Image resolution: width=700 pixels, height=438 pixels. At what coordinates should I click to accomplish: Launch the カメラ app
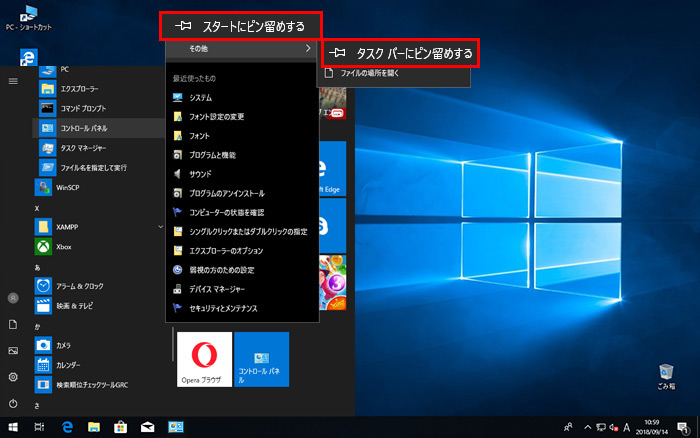[98, 345]
